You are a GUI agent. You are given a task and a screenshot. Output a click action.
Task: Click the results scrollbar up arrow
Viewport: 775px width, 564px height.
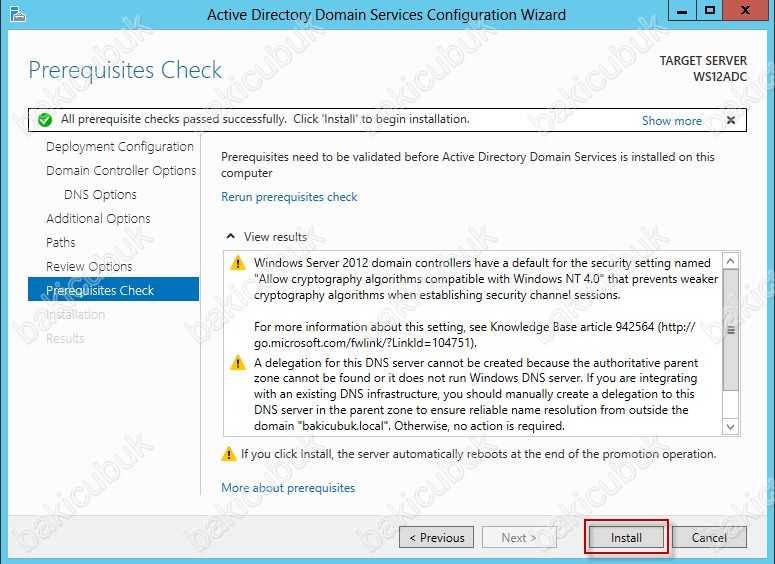[x=731, y=260]
